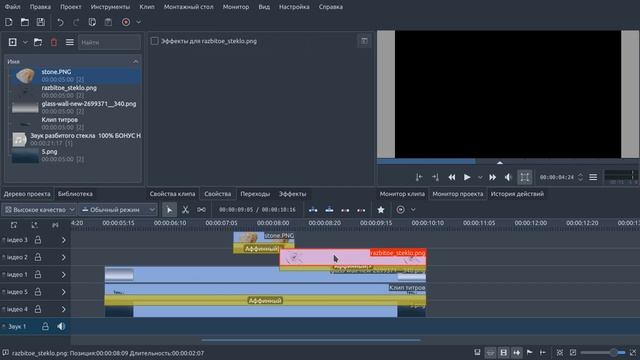This screenshot has height=360, width=640.
Task: Switch to the Эффекты tab
Action: point(292,194)
